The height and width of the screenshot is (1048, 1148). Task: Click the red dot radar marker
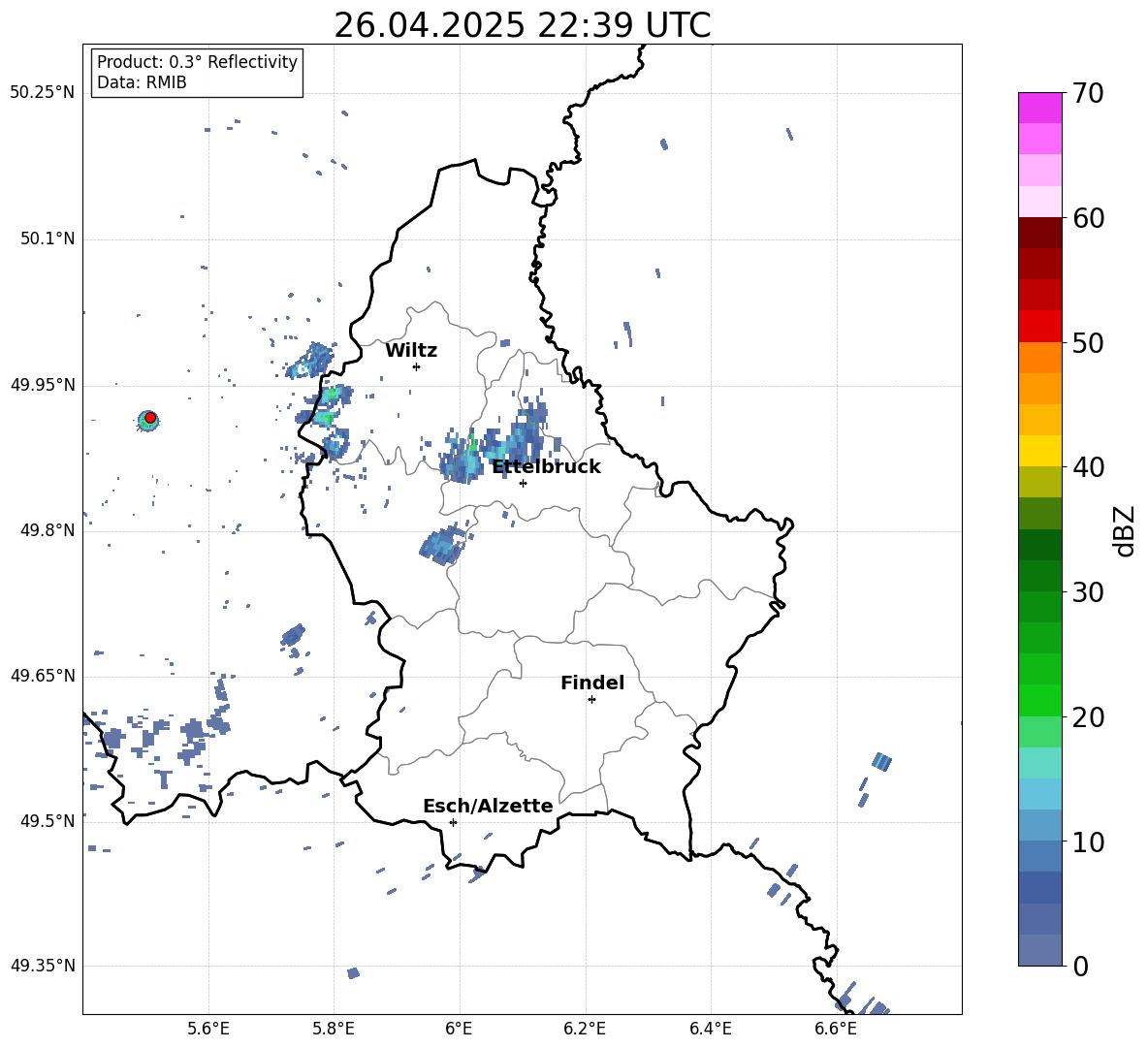[150, 418]
